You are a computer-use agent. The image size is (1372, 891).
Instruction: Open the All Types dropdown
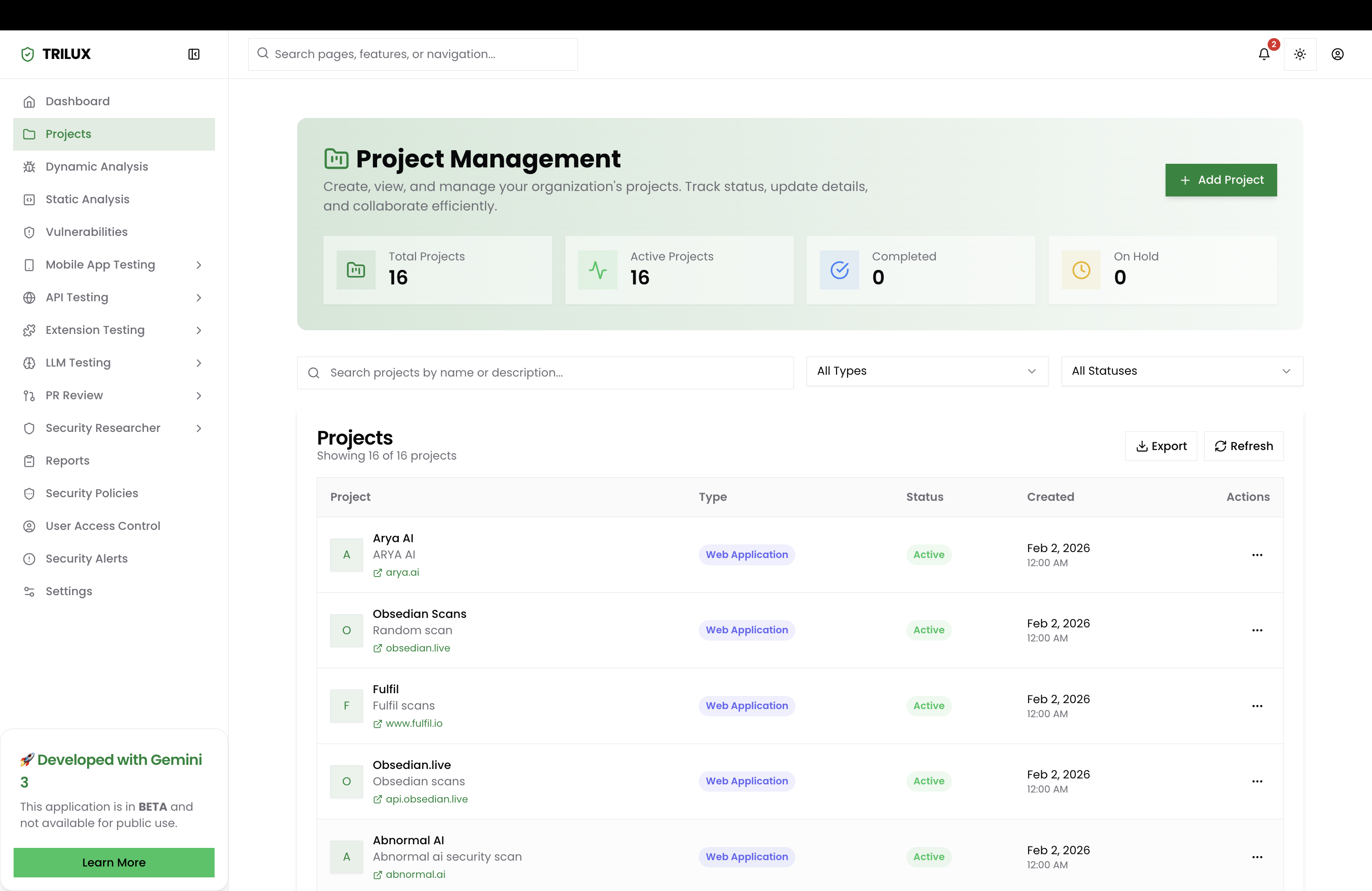926,371
